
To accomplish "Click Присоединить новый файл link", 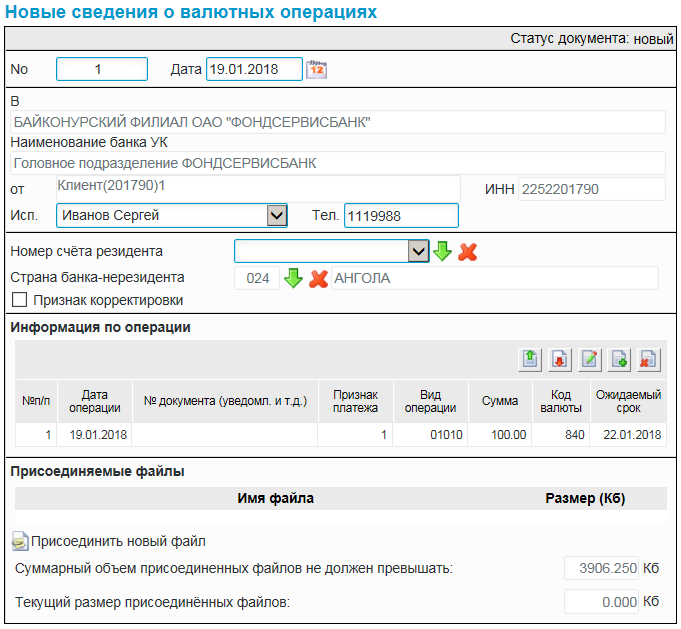I will [x=118, y=541].
